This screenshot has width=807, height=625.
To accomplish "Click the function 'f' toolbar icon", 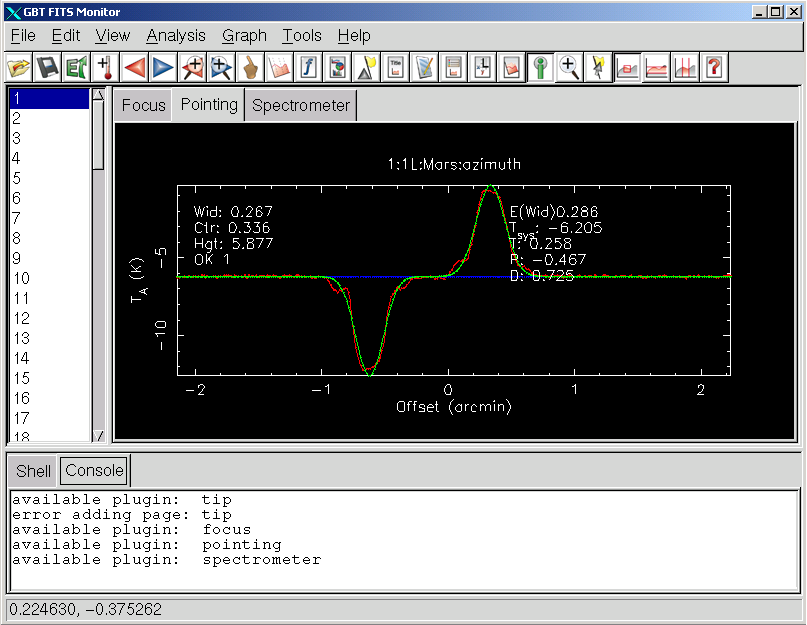I will click(x=309, y=68).
